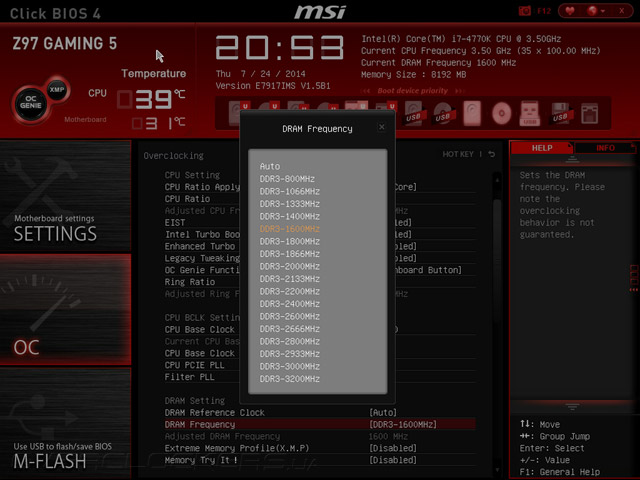
Task: Choose DDR3-1333MHz option
Action: click(289, 204)
